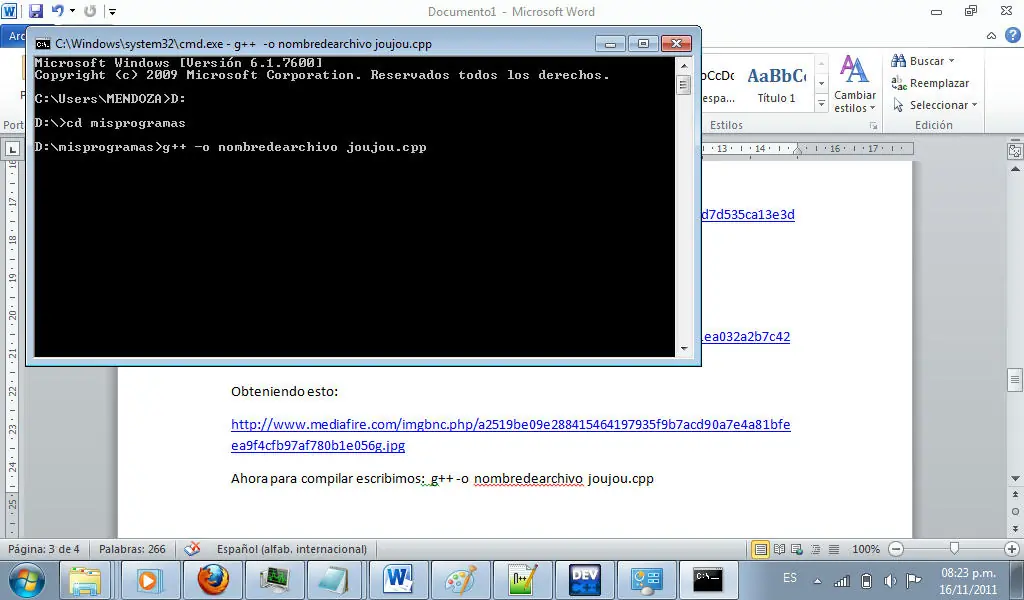Image resolution: width=1024 pixels, height=600 pixels.
Task: Open the Dev-C++ icon in the taskbar
Action: tap(584, 580)
